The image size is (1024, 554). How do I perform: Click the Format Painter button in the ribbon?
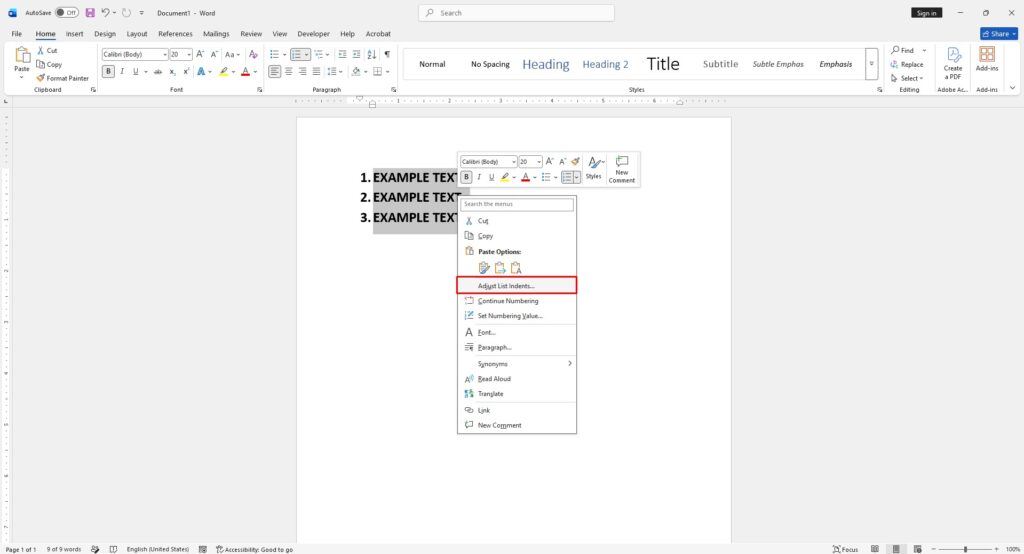(x=63, y=78)
